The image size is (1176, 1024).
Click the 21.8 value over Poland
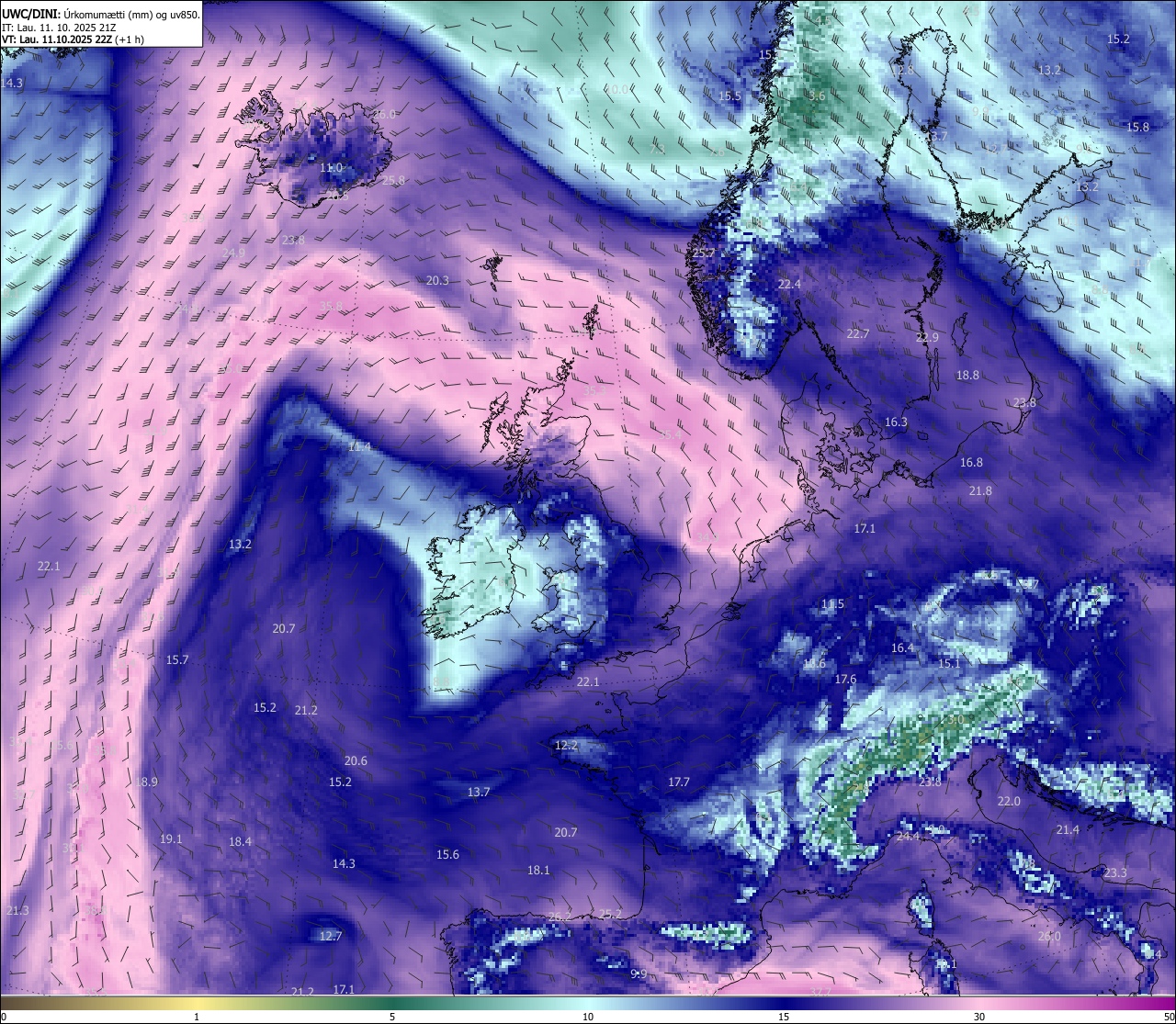pyautogui.click(x=980, y=491)
